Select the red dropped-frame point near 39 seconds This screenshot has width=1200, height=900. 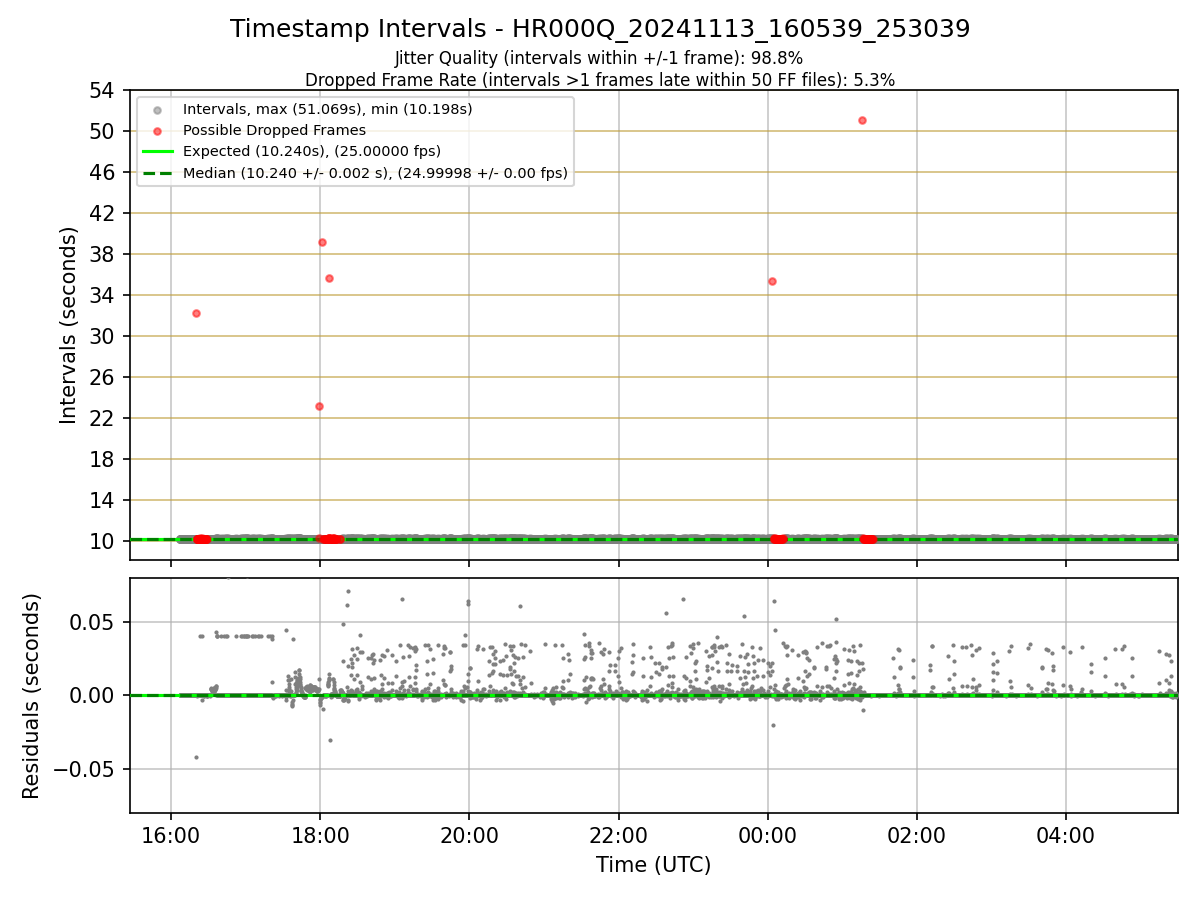(x=322, y=242)
